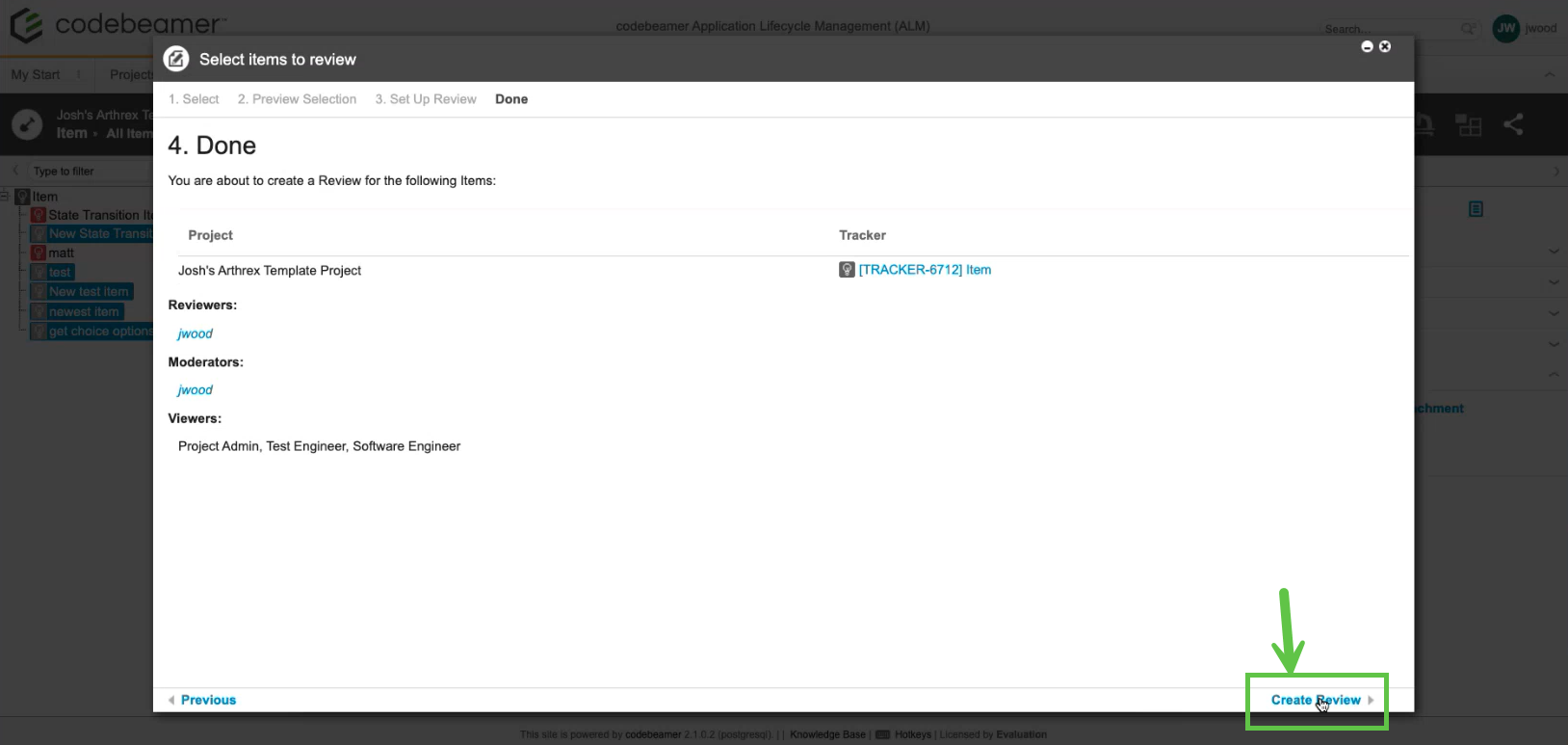The image size is (1568, 745).
Task: Click the codebeamer logo icon
Action: (26, 25)
